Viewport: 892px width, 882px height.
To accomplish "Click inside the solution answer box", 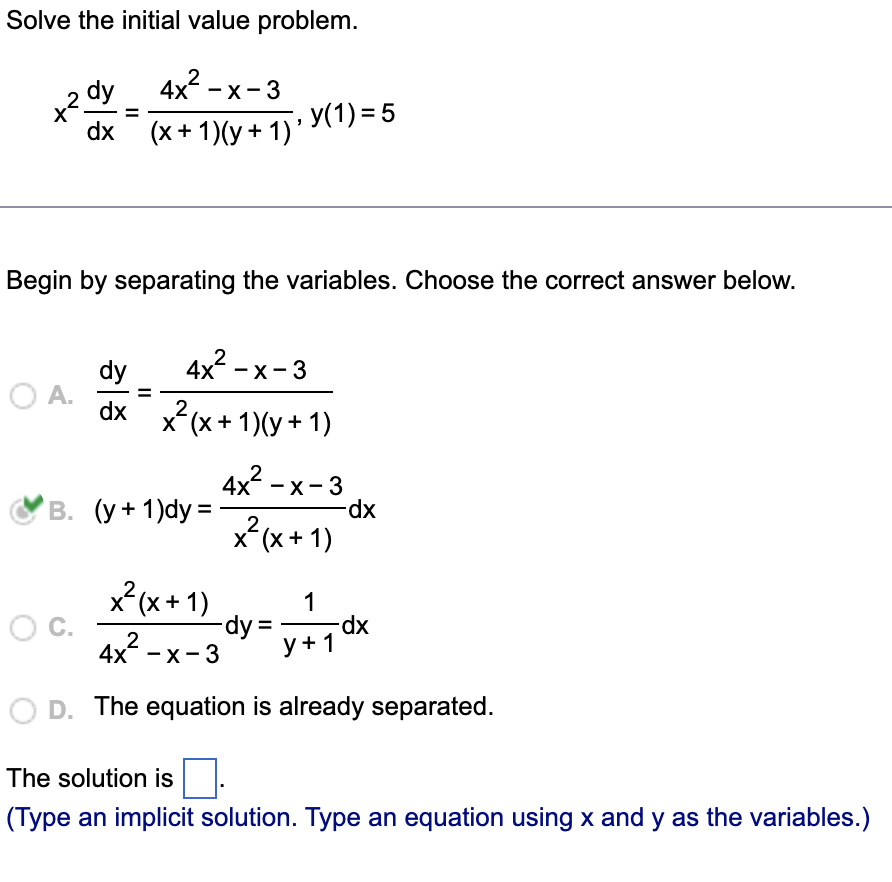I will [200, 778].
